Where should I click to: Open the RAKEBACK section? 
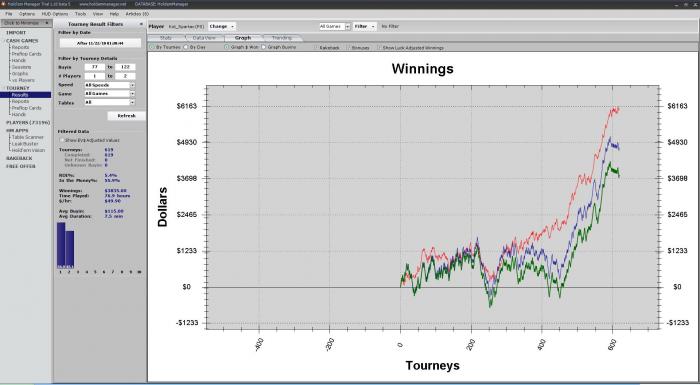pyautogui.click(x=19, y=158)
